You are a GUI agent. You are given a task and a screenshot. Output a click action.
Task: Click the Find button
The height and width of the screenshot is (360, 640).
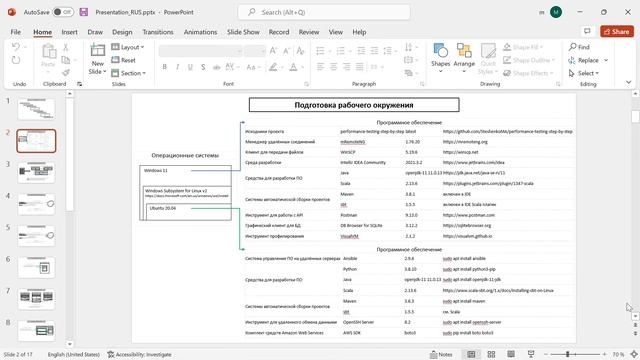click(x=579, y=47)
